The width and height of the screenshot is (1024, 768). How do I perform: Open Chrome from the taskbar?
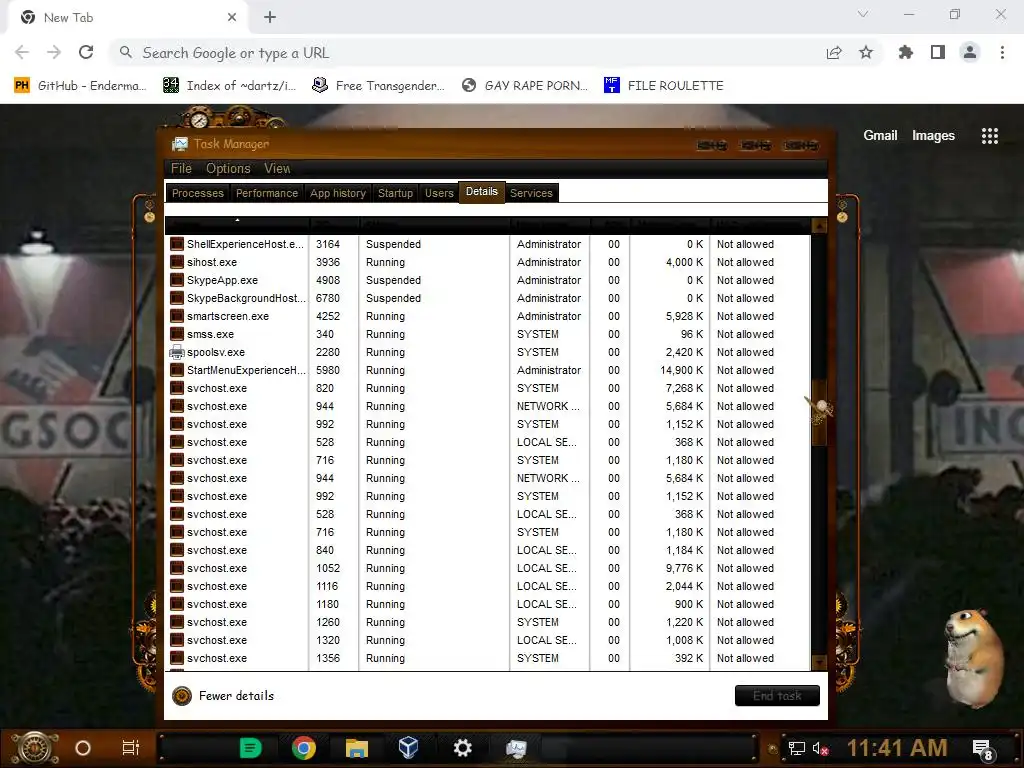pyautogui.click(x=304, y=748)
